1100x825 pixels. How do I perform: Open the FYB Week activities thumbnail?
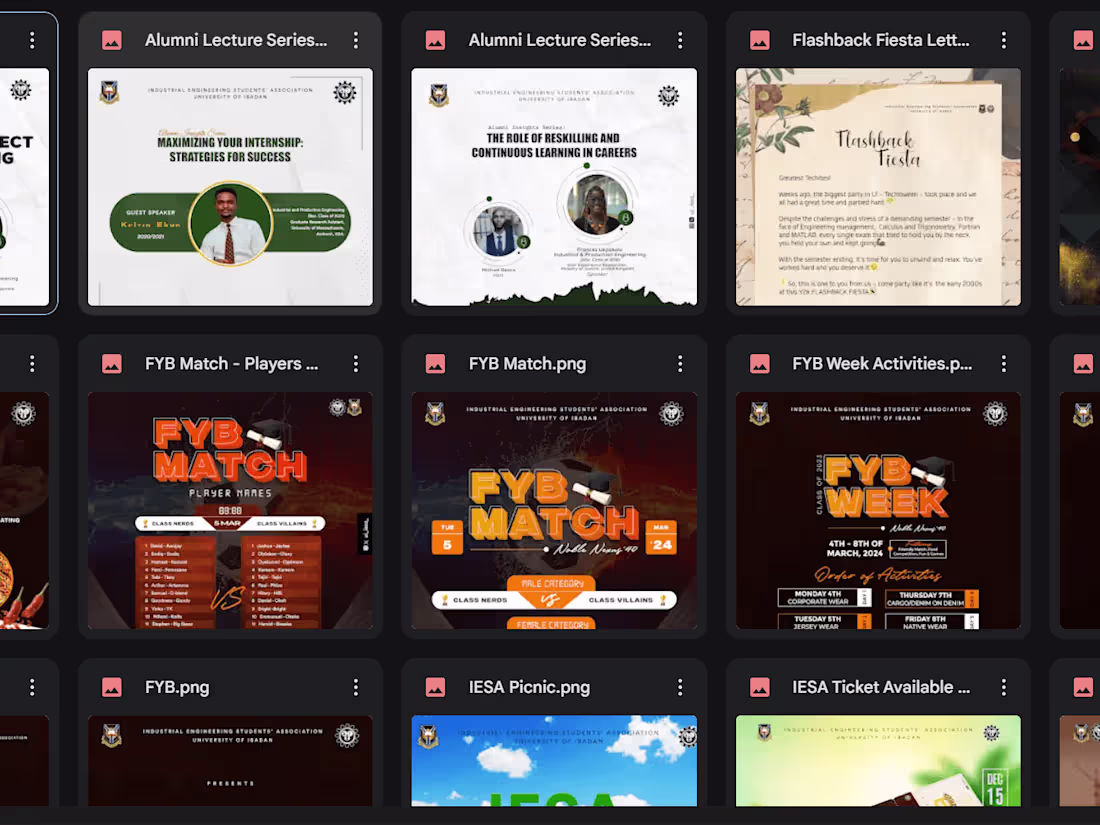[878, 510]
